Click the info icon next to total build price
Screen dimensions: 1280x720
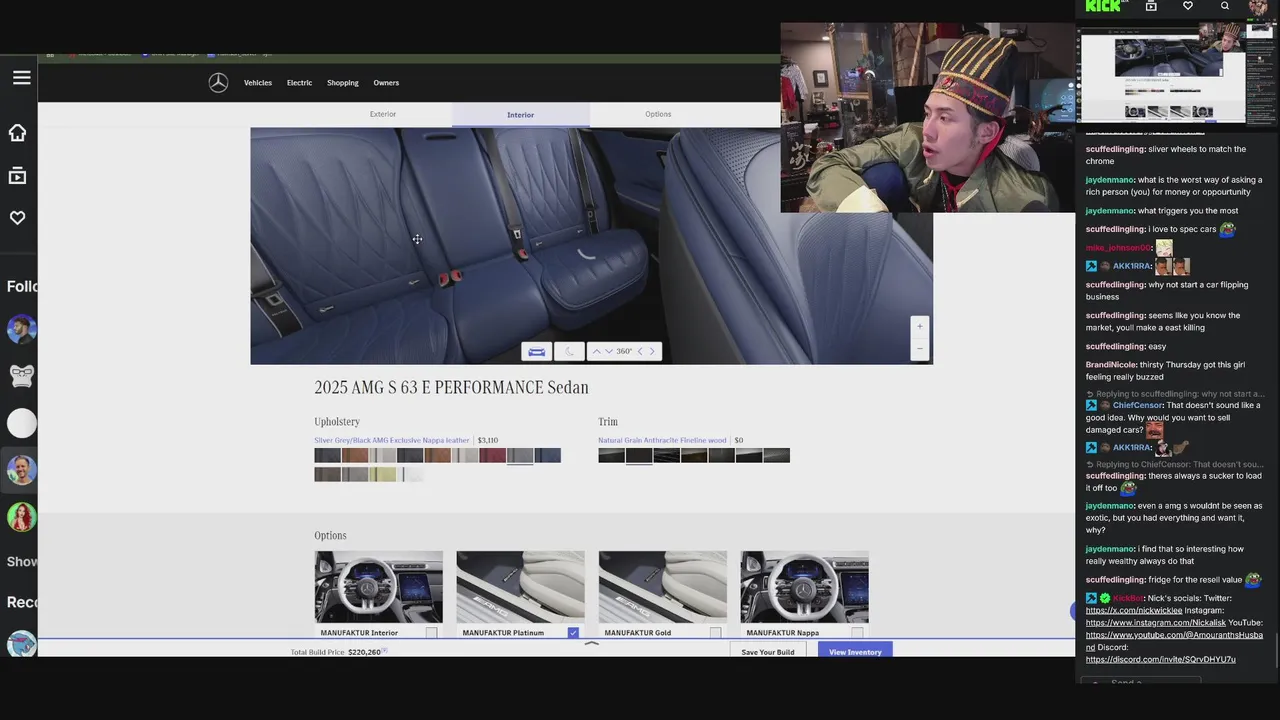pos(385,651)
